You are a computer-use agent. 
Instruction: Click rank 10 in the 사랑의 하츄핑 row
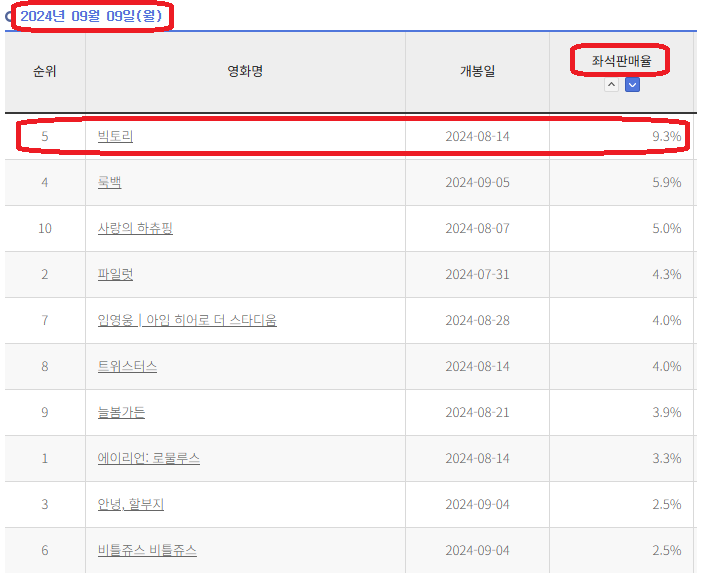click(45, 228)
